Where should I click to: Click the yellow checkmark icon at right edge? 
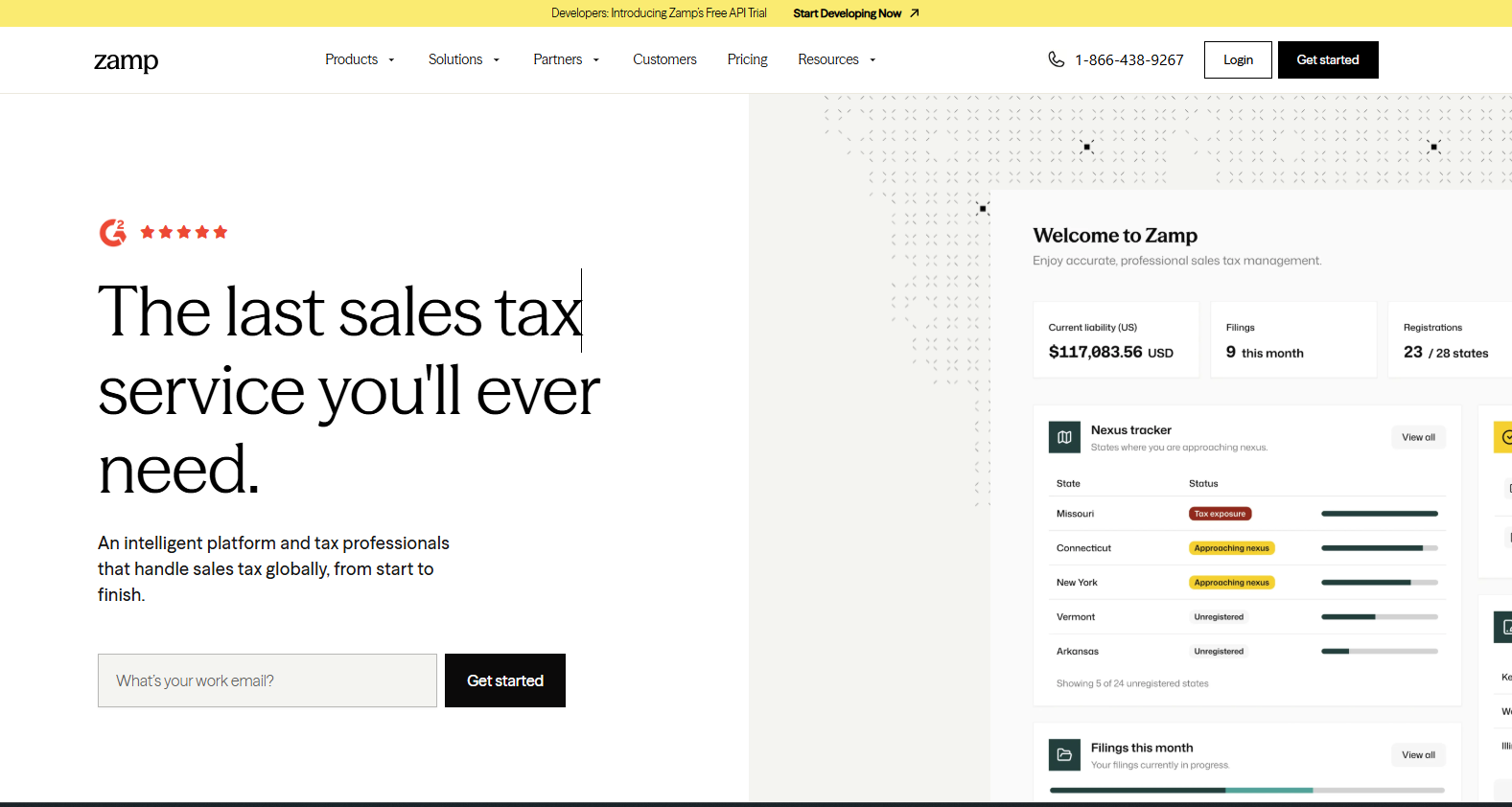[x=1505, y=437]
